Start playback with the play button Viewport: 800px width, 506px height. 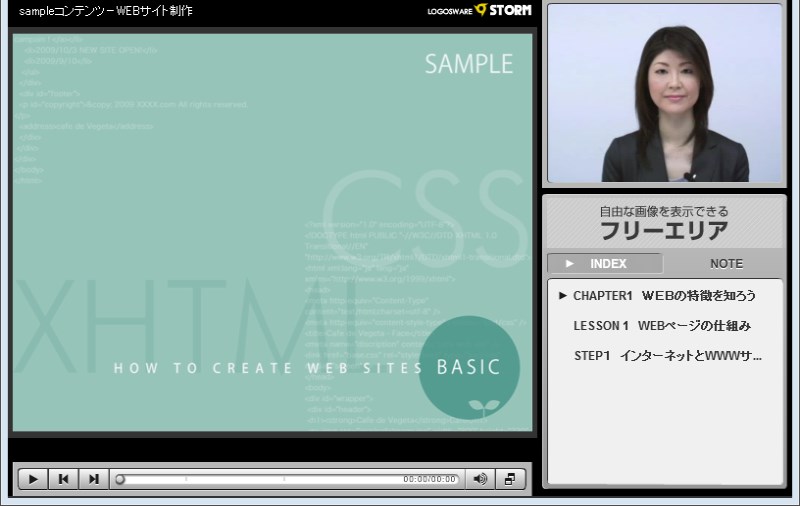pos(33,479)
